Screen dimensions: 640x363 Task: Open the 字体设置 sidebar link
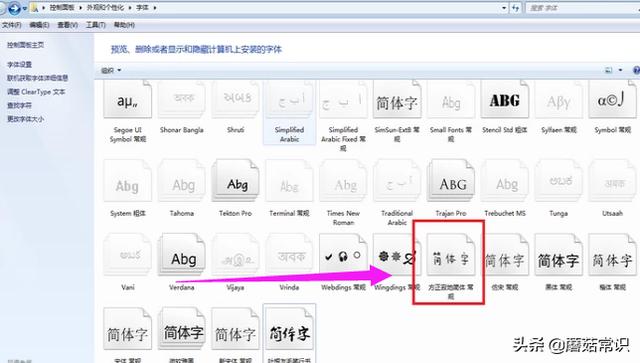pyautogui.click(x=19, y=65)
